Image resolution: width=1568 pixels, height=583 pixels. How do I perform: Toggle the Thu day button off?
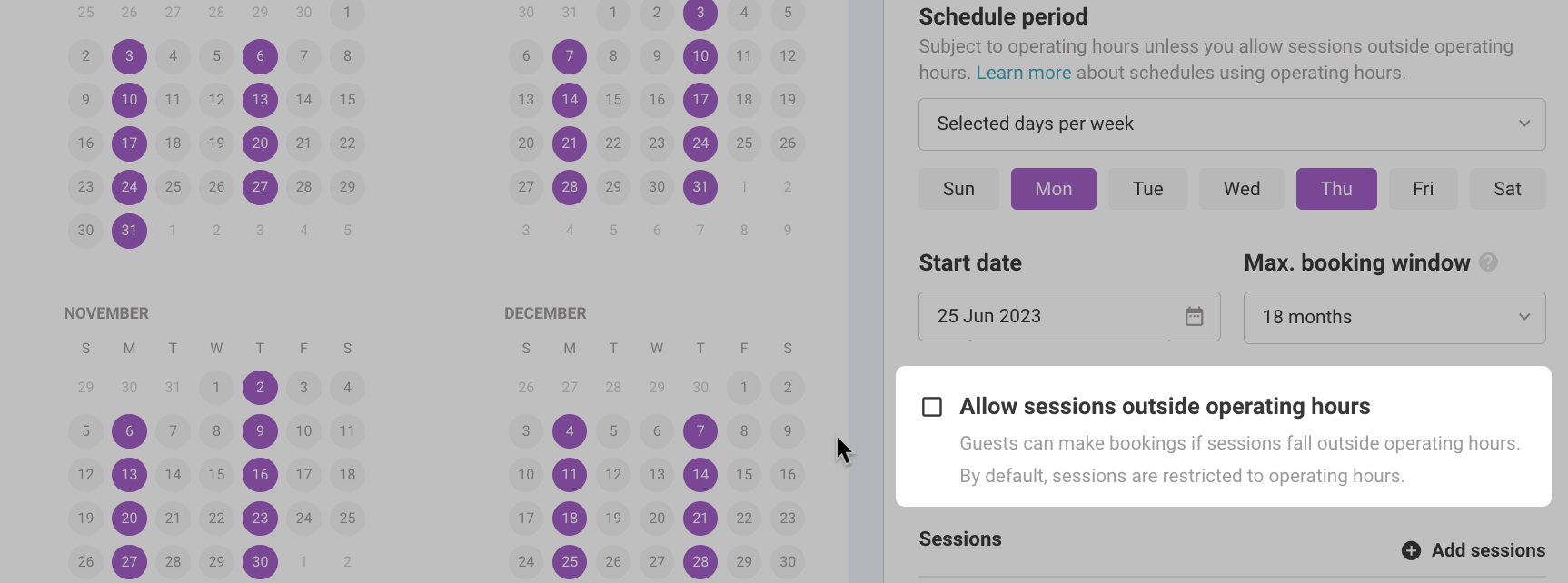pyautogui.click(x=1336, y=189)
